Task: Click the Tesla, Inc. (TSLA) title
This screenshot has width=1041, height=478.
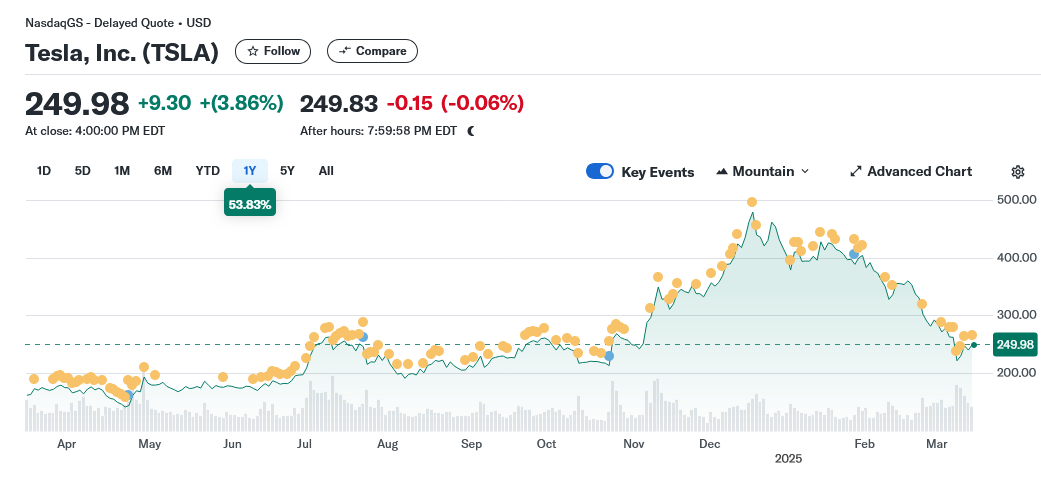Action: click(122, 52)
